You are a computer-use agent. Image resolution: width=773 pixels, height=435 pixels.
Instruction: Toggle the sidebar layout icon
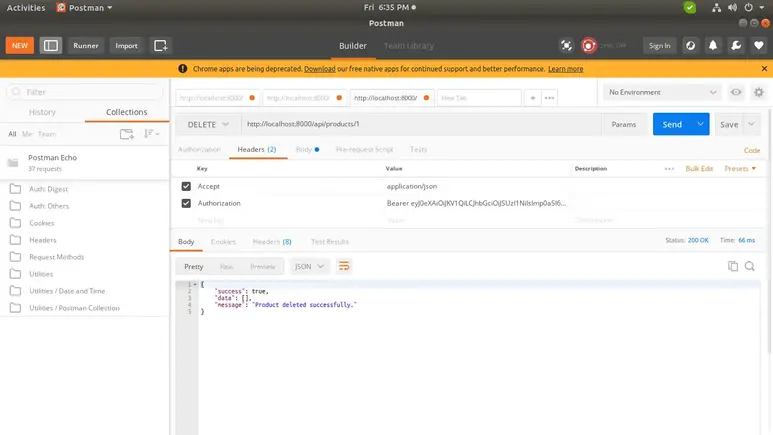pos(50,45)
